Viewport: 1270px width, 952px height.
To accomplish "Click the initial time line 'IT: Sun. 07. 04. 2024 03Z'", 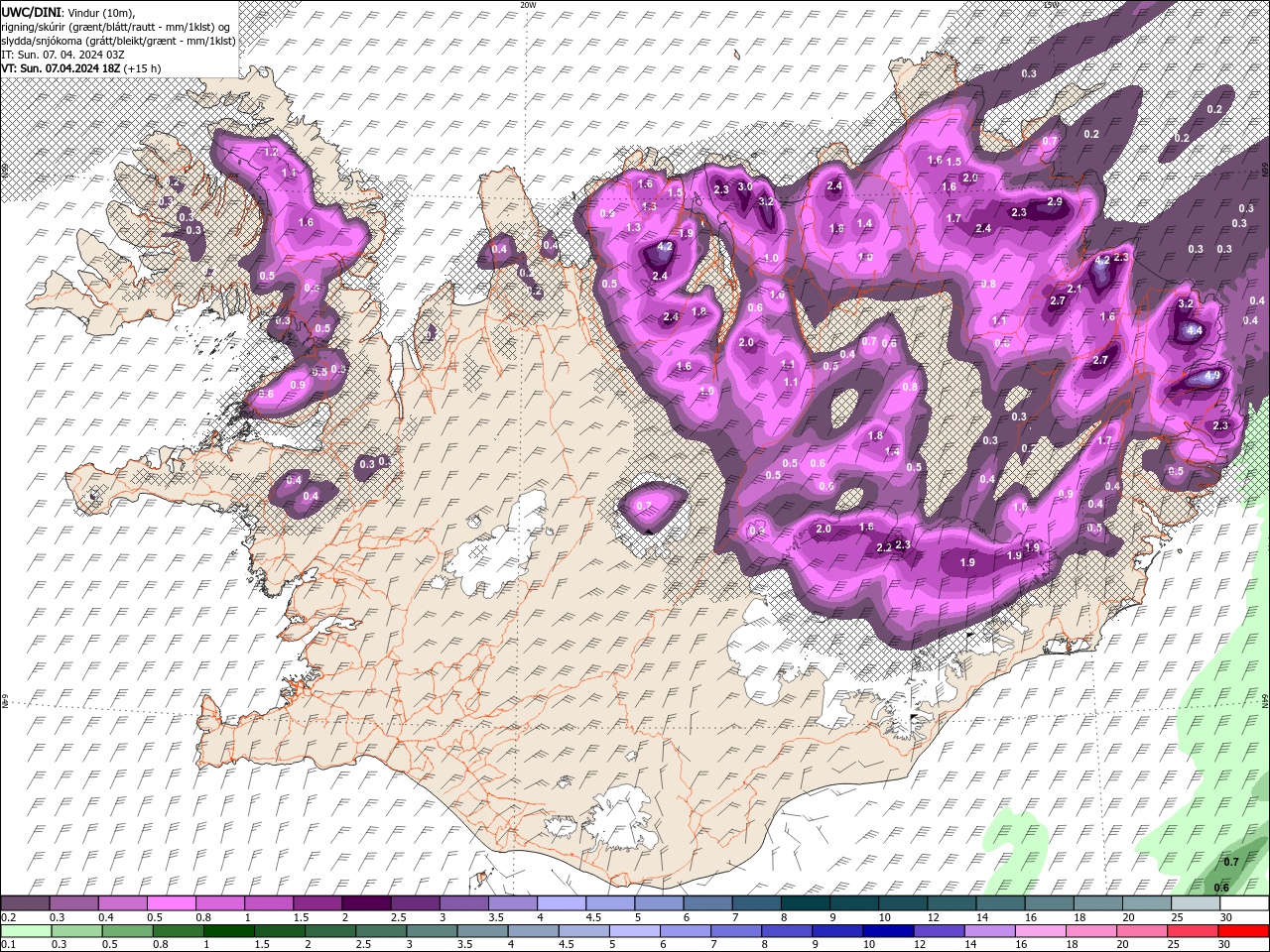I will (63, 55).
